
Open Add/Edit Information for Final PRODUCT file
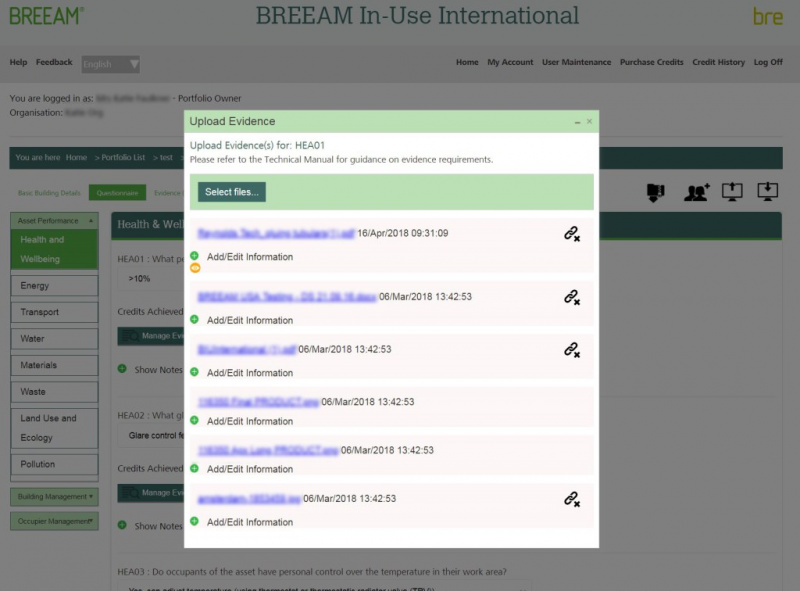[249, 421]
